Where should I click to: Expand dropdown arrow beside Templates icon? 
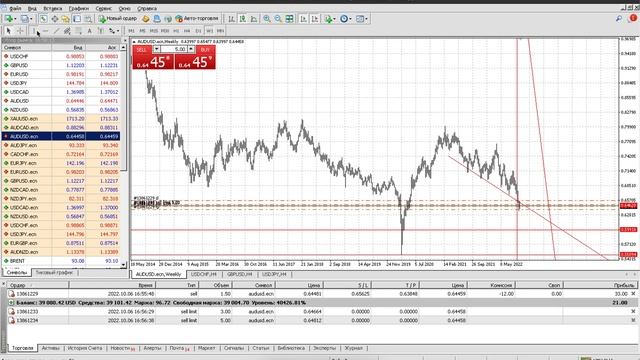click(366, 19)
